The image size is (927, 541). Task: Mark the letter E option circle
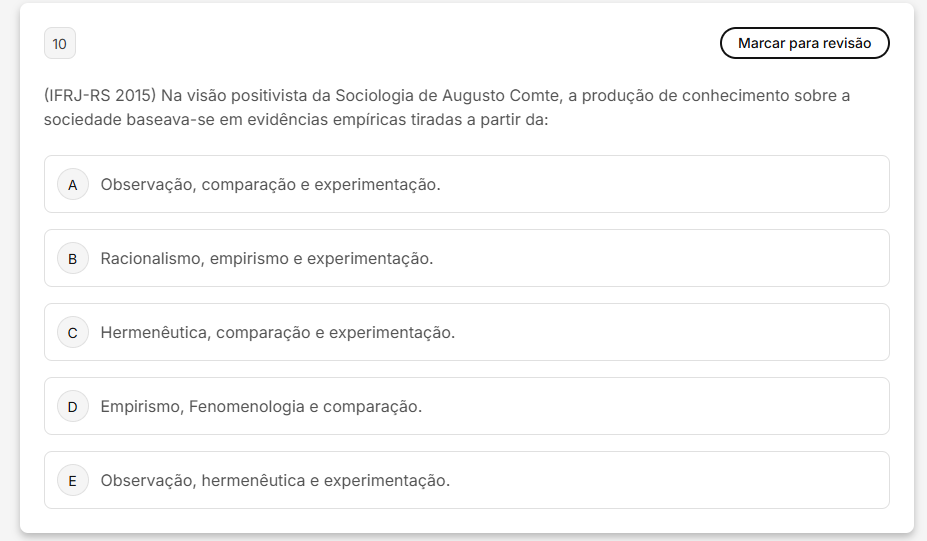point(73,481)
